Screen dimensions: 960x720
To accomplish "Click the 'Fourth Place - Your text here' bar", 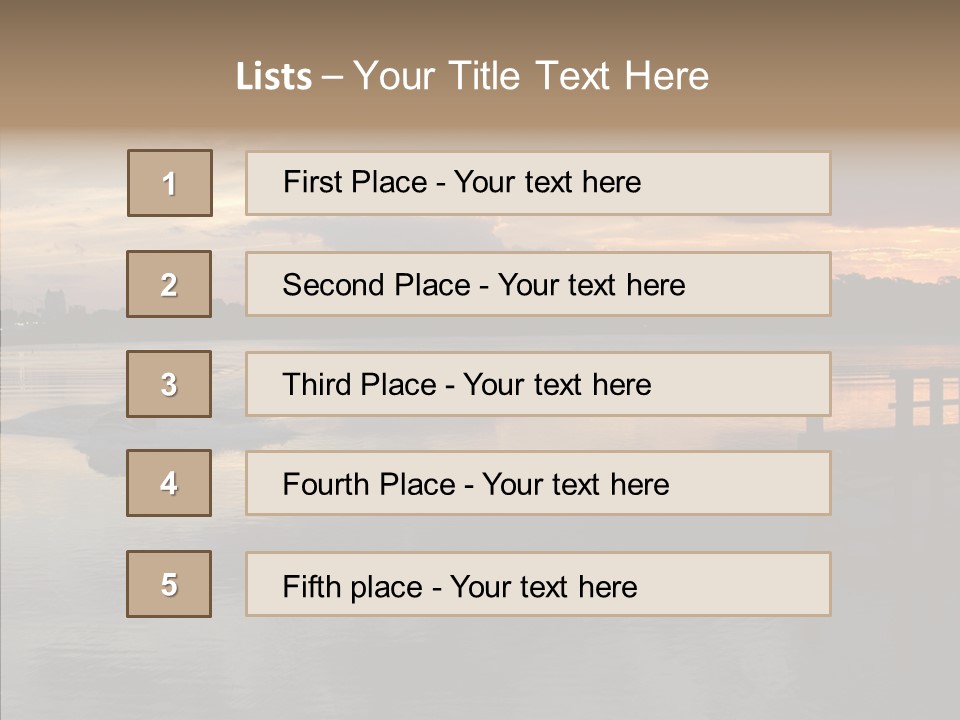I will pyautogui.click(x=538, y=484).
